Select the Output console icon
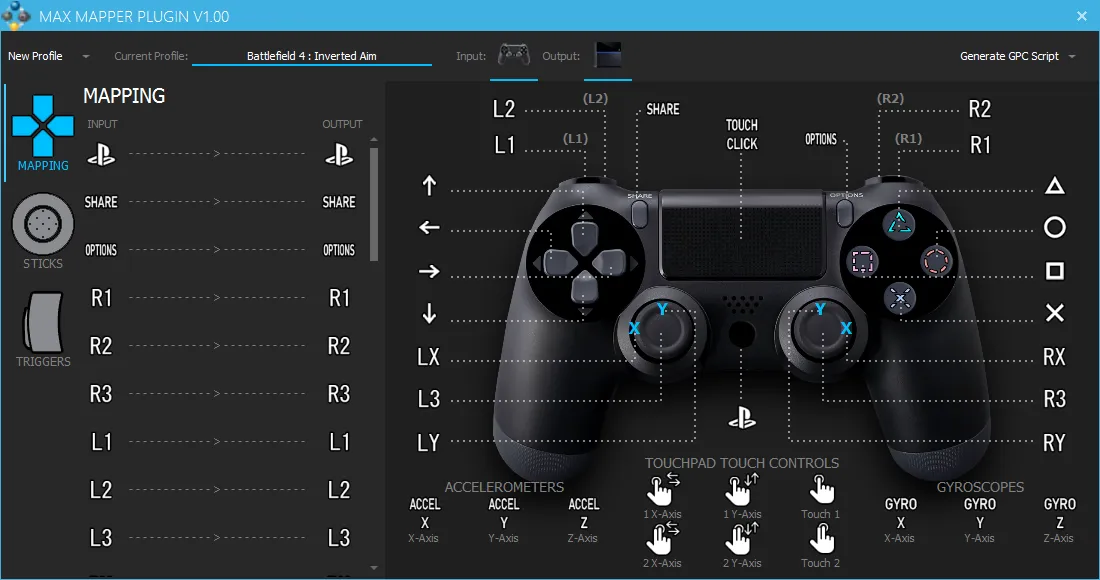This screenshot has width=1100, height=580. coord(608,55)
